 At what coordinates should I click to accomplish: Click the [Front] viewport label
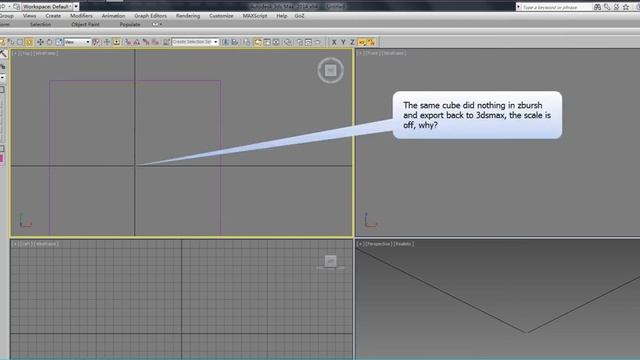(372, 53)
